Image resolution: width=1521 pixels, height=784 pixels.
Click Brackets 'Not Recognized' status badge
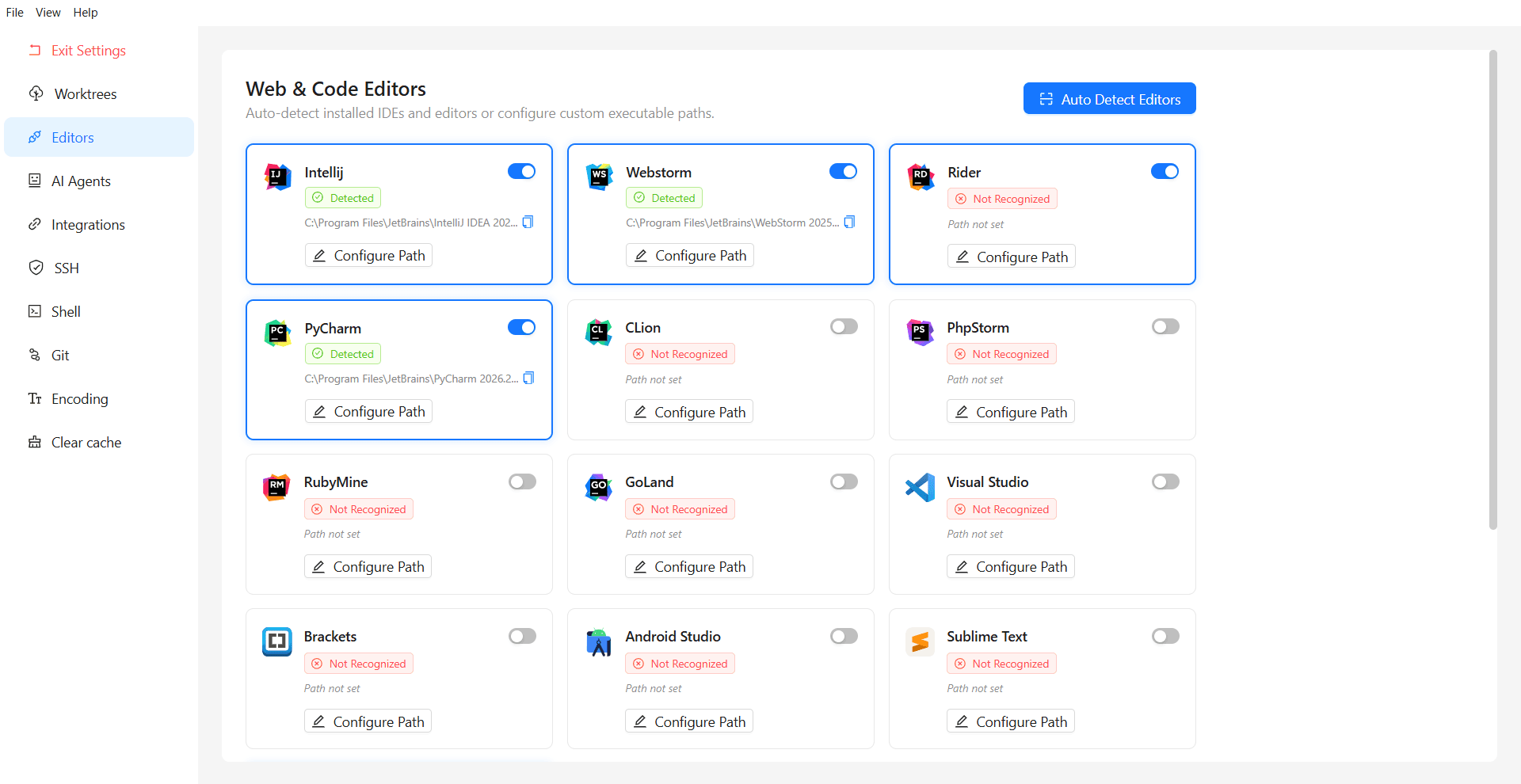[x=359, y=664]
